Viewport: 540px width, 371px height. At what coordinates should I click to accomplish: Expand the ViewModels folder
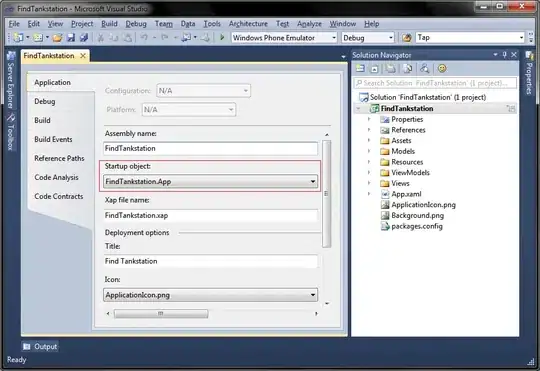point(369,173)
